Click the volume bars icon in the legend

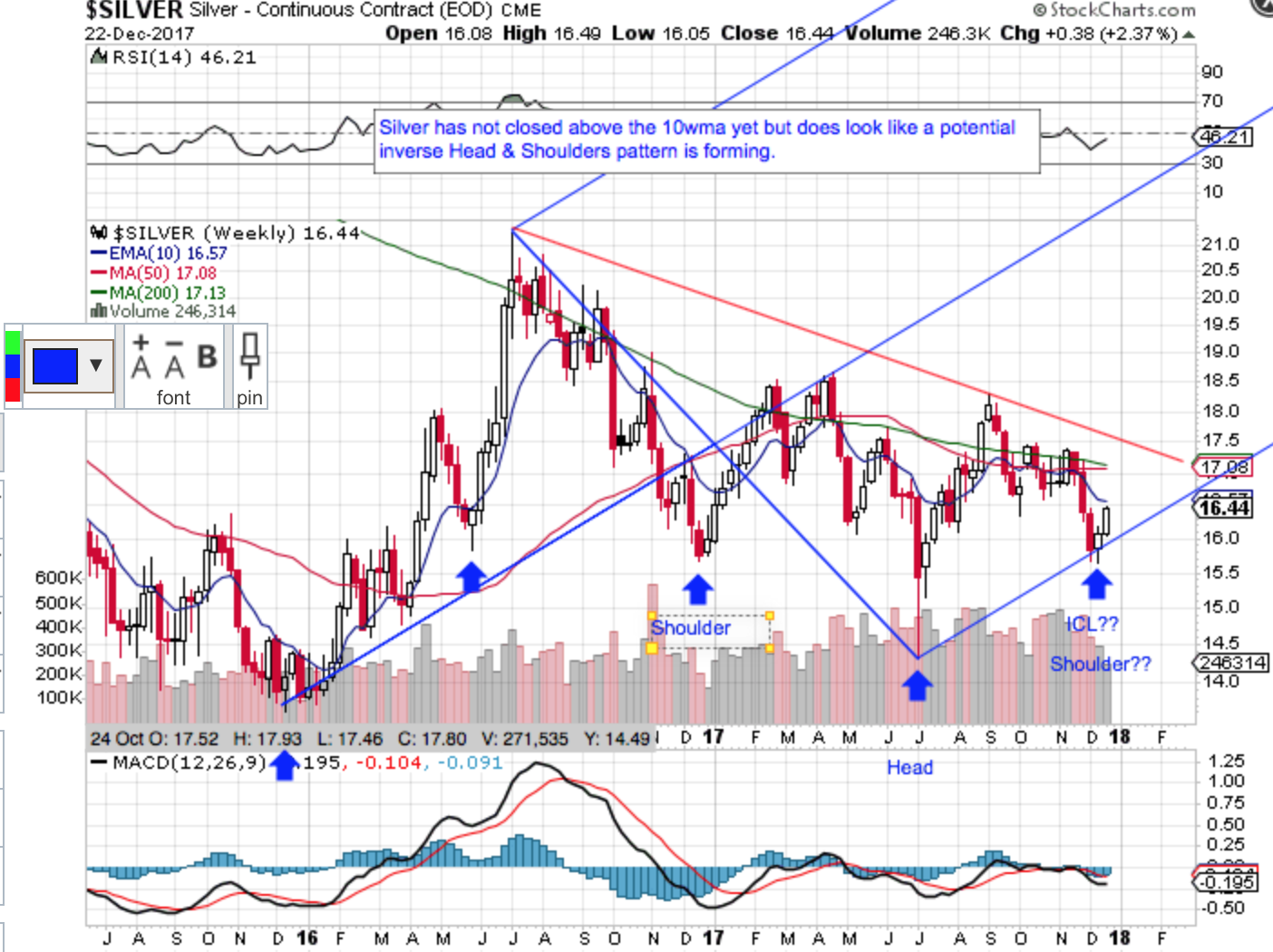point(98,311)
